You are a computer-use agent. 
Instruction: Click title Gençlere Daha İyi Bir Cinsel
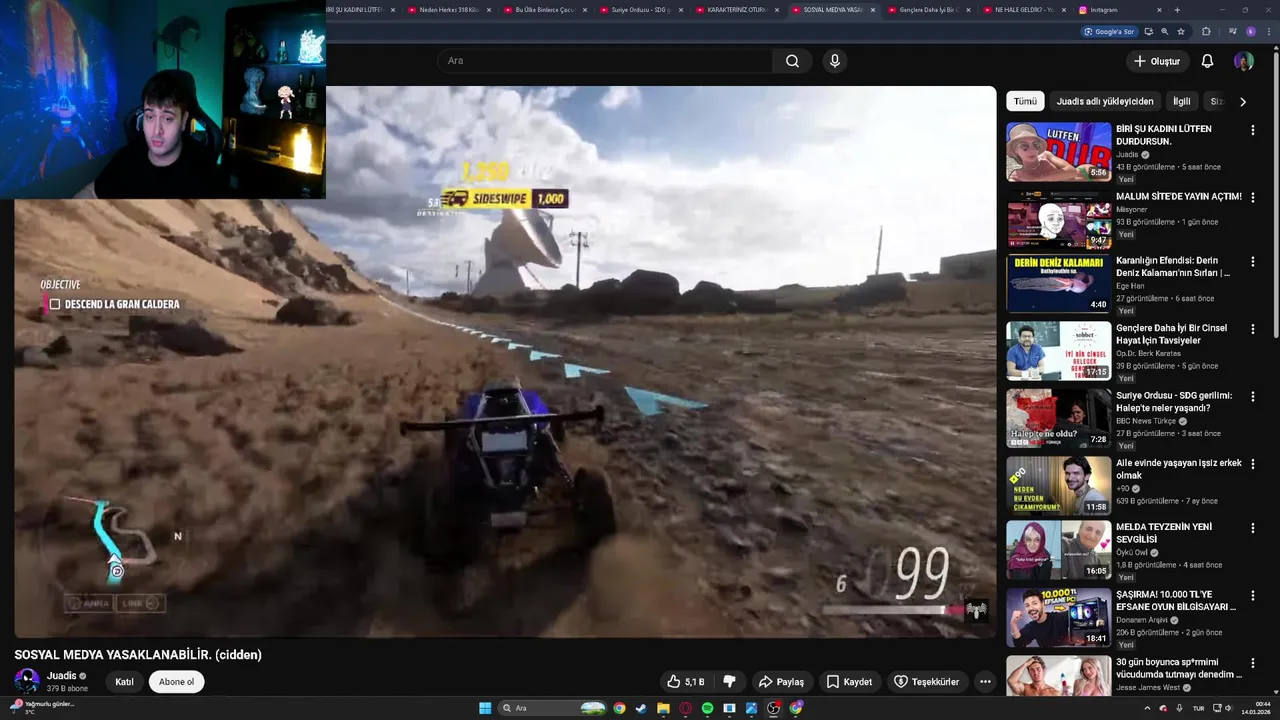coord(1171,334)
